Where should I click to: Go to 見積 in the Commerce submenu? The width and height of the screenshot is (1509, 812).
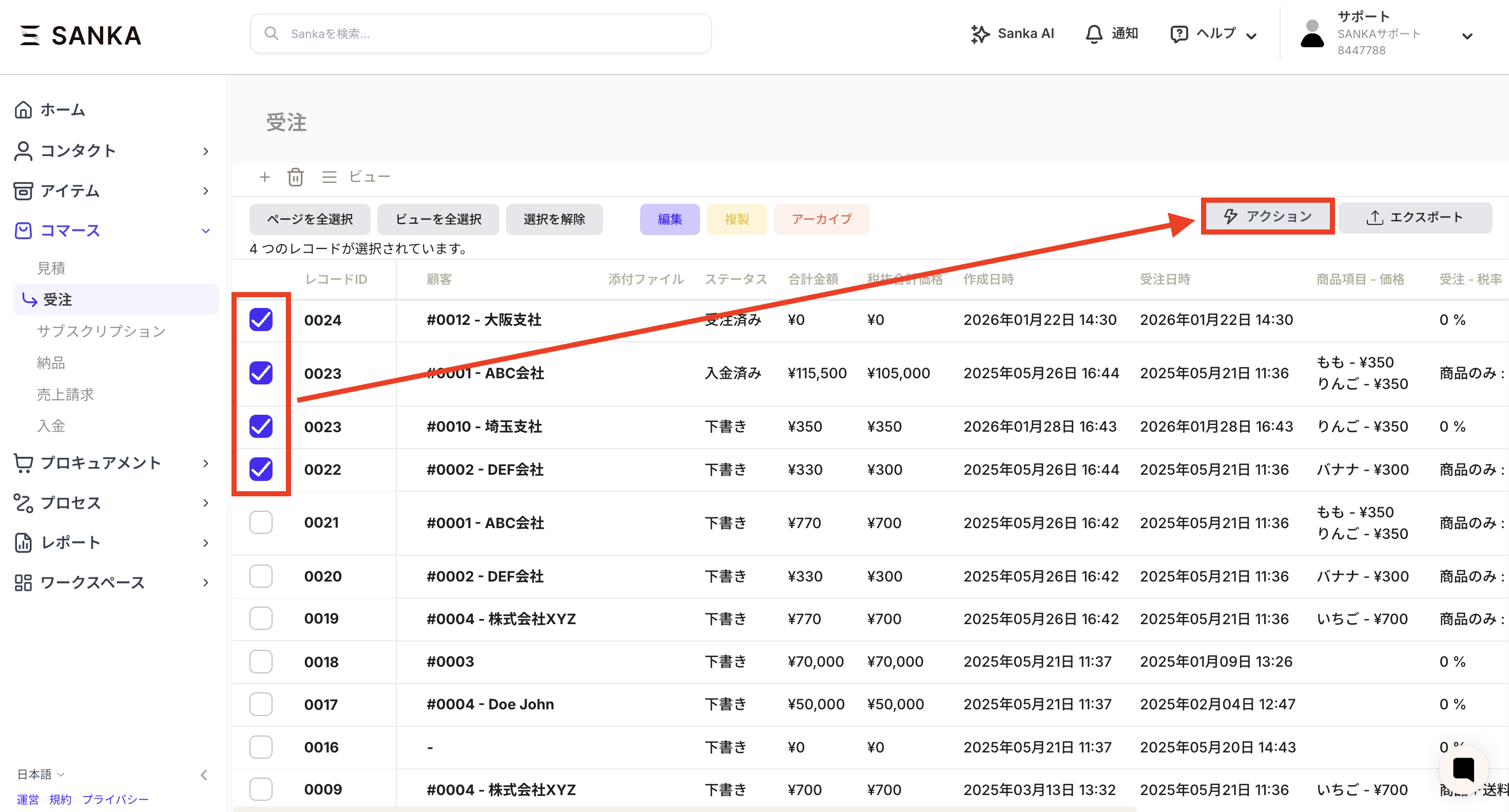click(51, 268)
